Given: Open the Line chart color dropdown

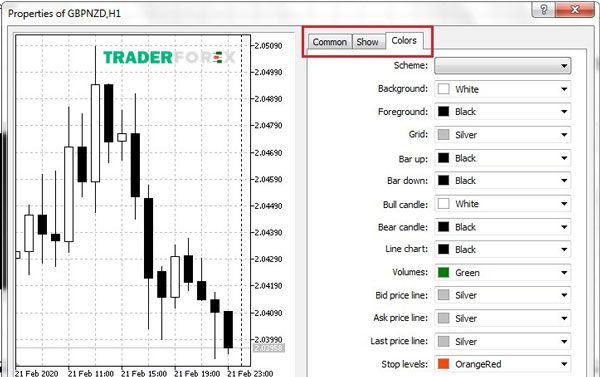Looking at the screenshot, I should click(503, 250).
